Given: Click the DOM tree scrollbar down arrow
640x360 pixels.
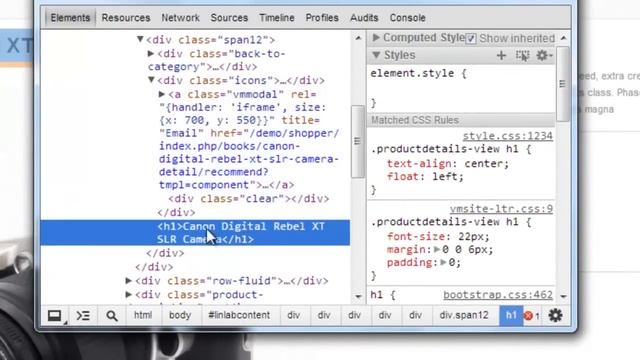Looking at the screenshot, I should 358,296.
